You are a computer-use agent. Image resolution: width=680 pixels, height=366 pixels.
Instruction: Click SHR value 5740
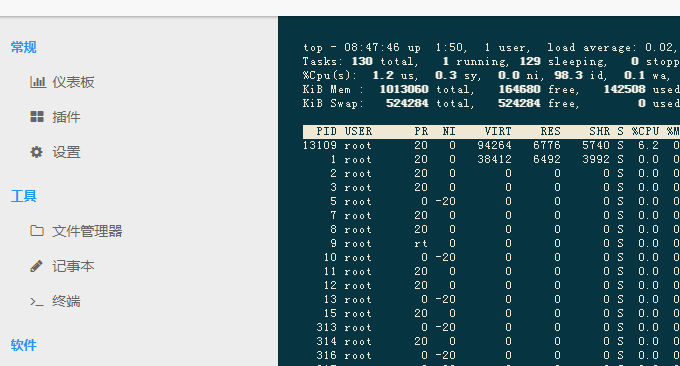(596, 145)
